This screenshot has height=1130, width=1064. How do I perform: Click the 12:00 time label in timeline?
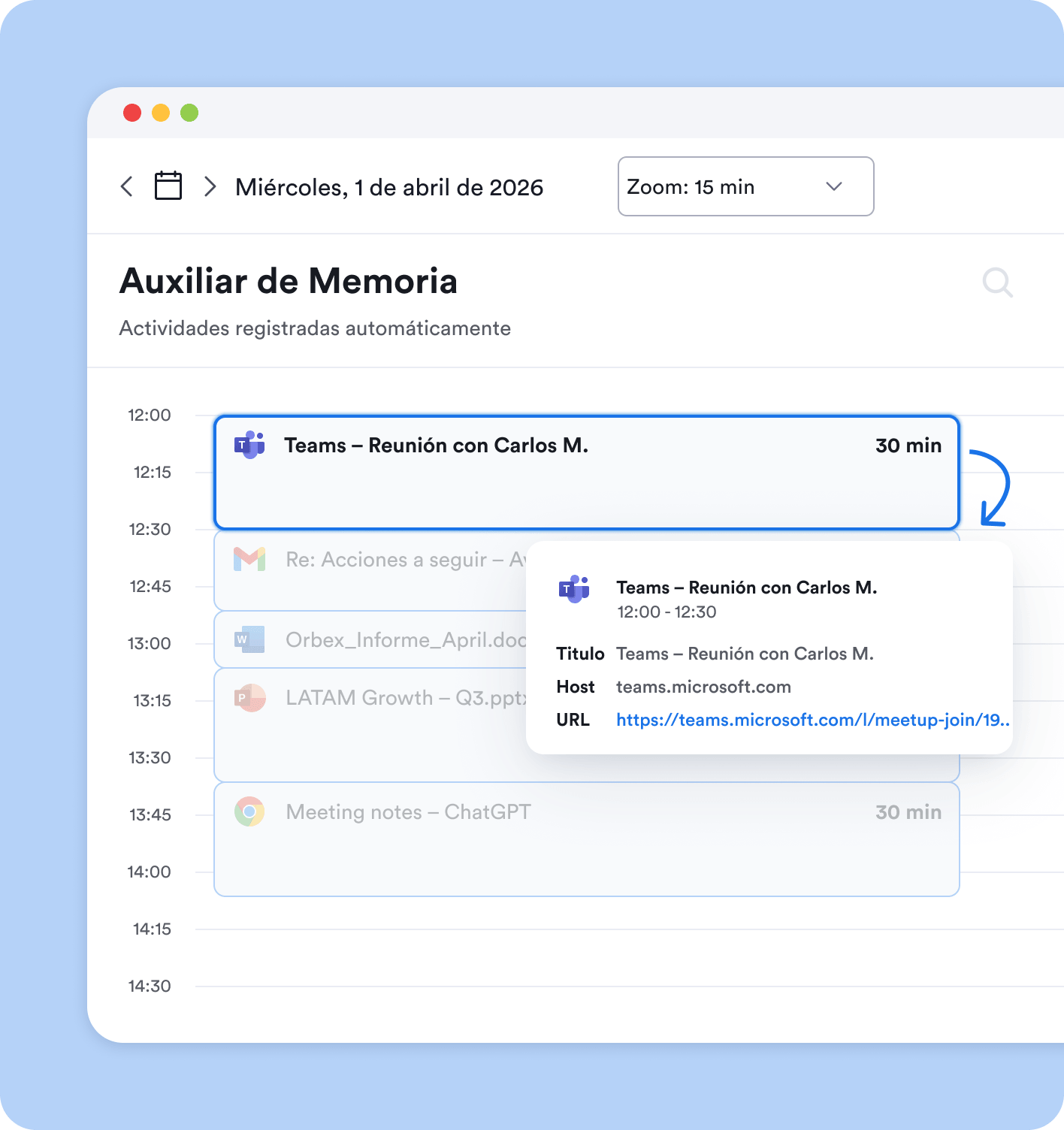[150, 415]
